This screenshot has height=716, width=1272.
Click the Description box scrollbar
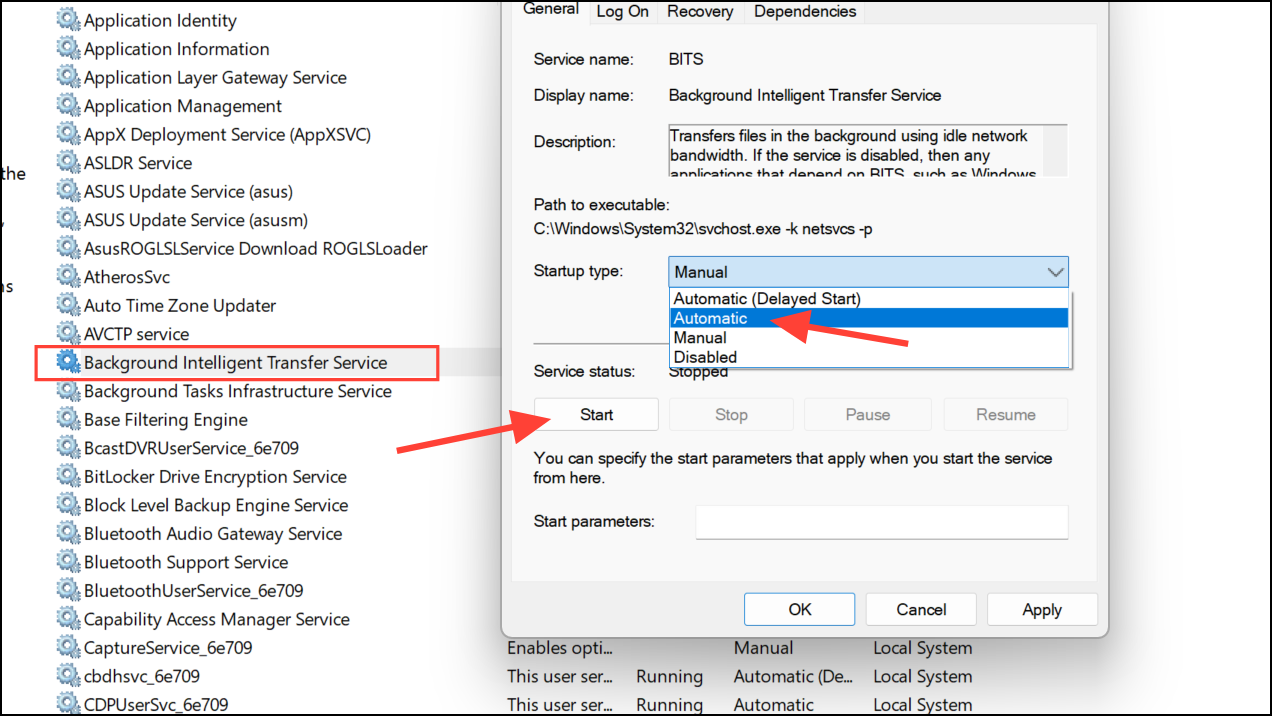point(1055,150)
